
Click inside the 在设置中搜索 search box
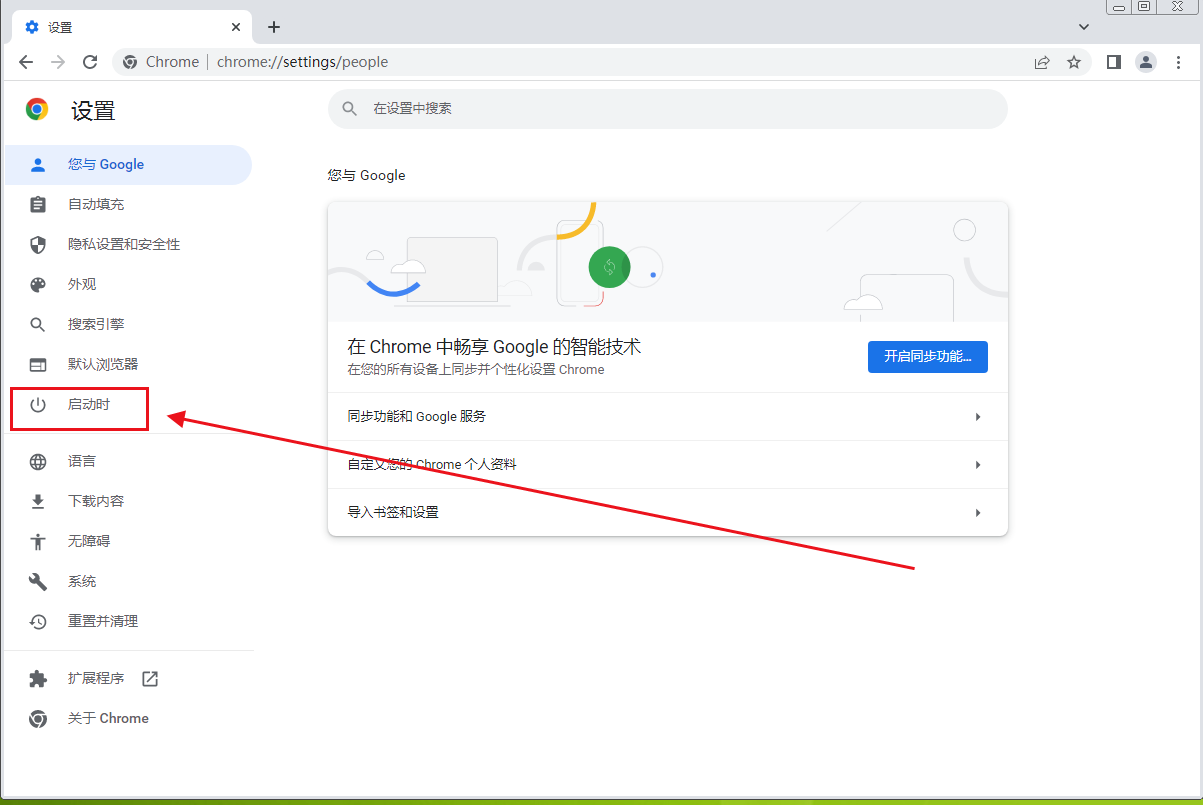pyautogui.click(x=667, y=109)
